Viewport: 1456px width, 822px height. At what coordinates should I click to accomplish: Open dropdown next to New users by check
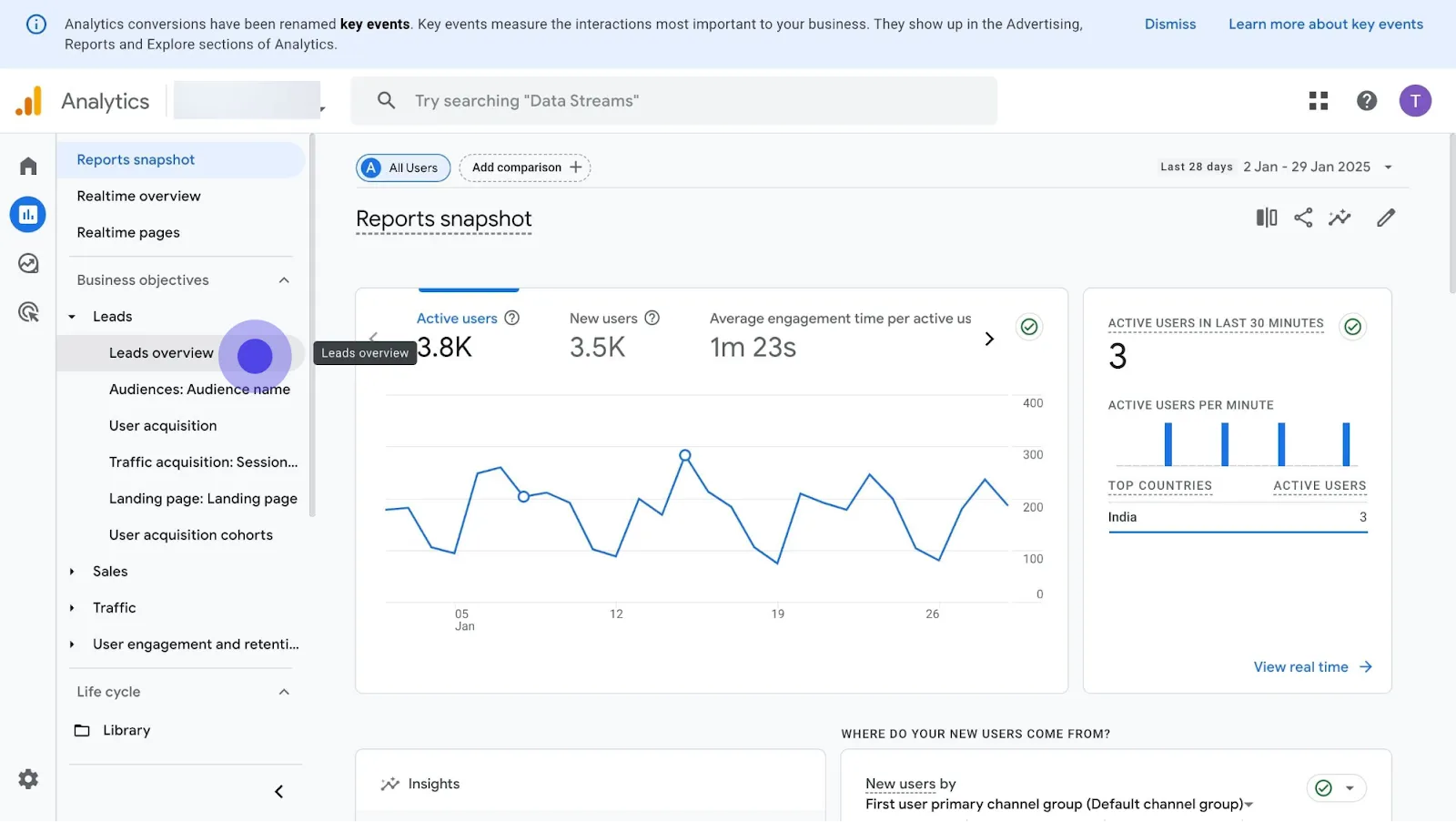coord(1350,788)
